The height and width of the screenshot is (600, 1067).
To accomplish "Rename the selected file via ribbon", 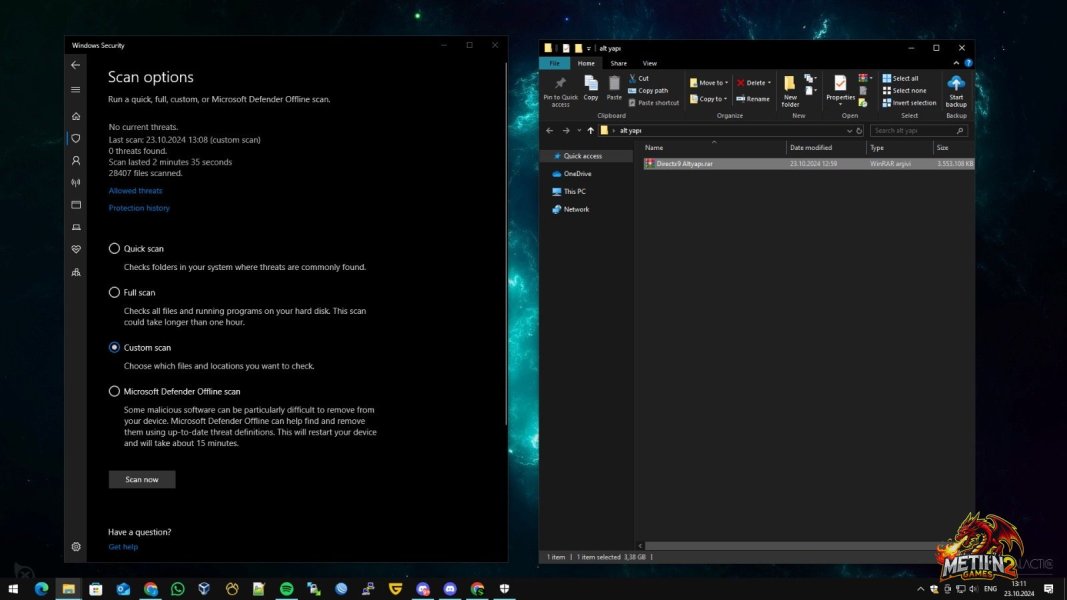I will coord(753,99).
